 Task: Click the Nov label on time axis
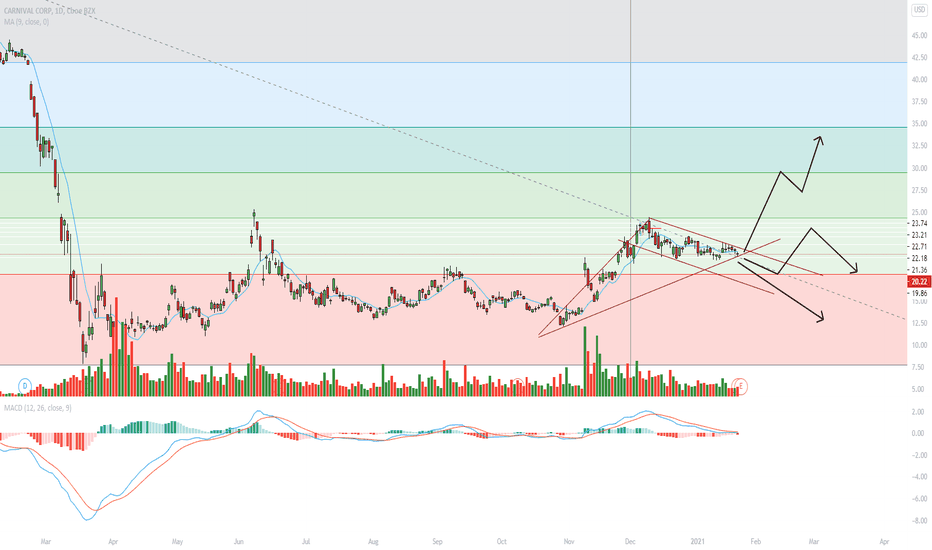[x=569, y=542]
